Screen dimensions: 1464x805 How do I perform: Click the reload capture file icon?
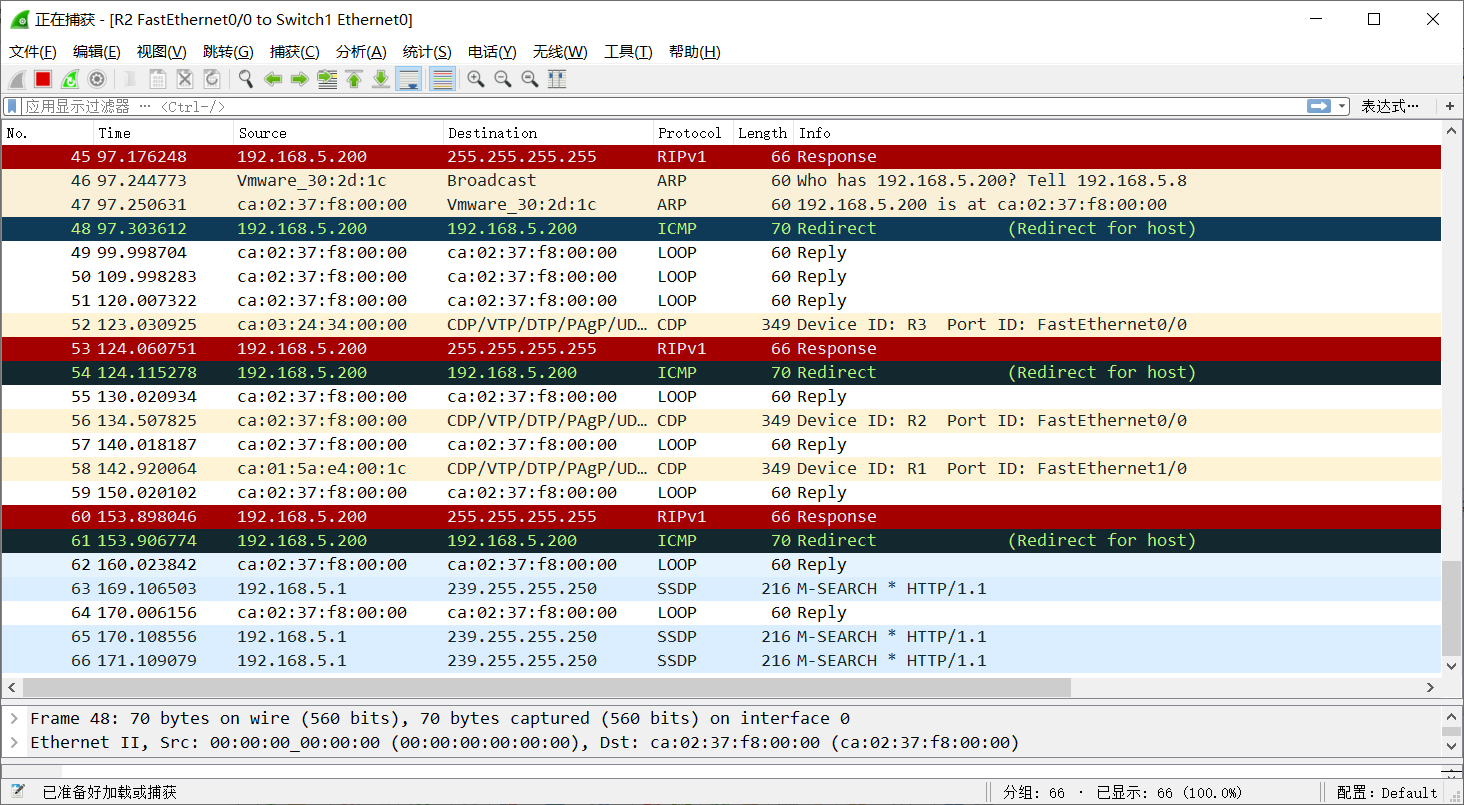tap(212, 79)
